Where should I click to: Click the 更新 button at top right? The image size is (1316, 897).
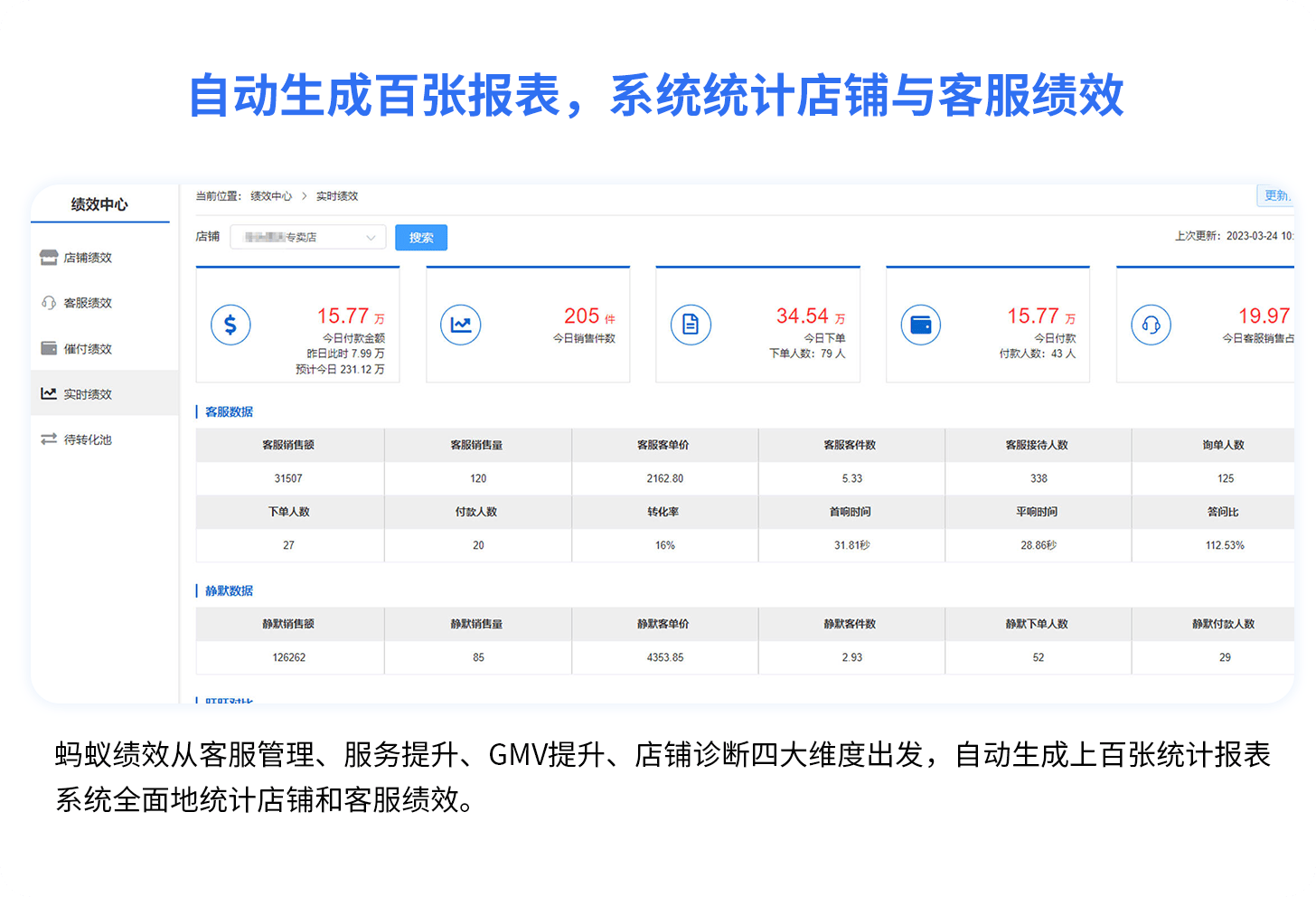(1275, 196)
